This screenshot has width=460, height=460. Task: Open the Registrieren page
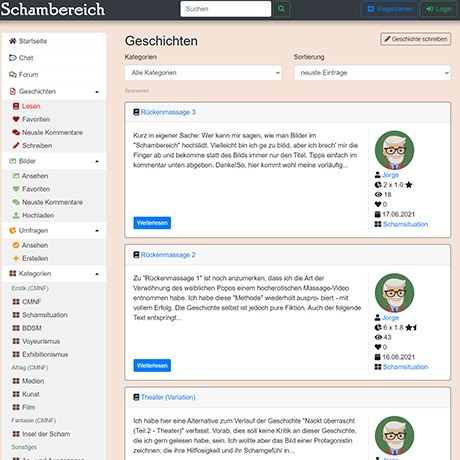389,9
